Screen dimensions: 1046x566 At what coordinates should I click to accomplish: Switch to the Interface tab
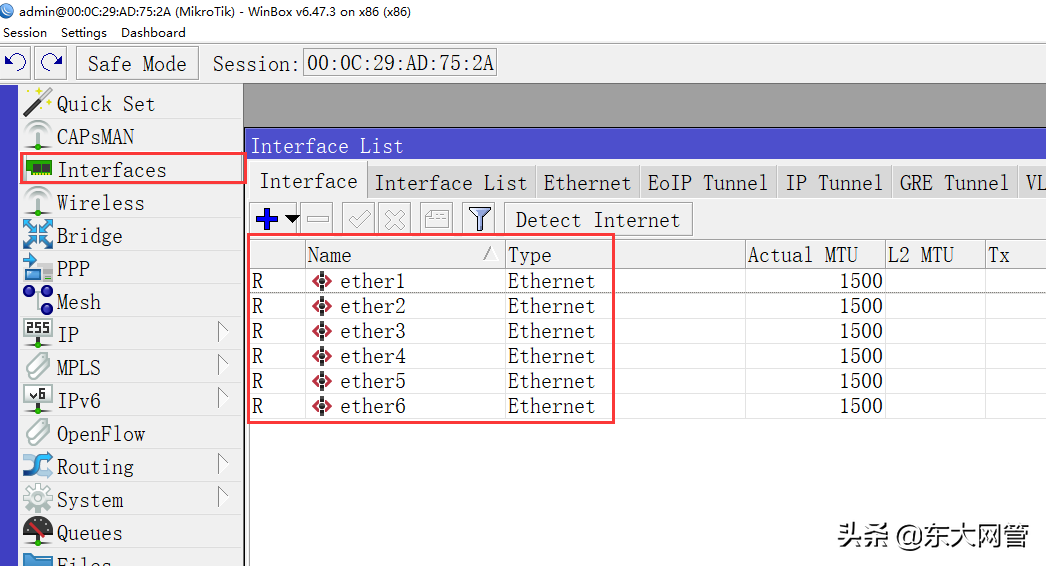point(308,181)
